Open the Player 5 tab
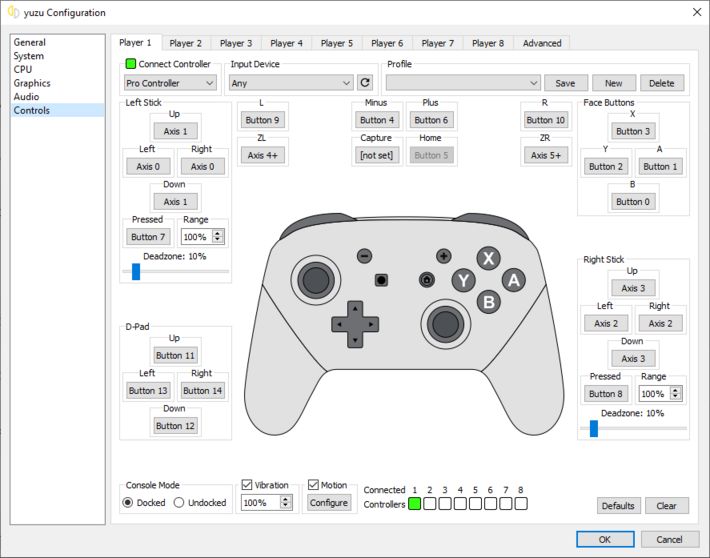This screenshot has width=710, height=558. (336, 43)
